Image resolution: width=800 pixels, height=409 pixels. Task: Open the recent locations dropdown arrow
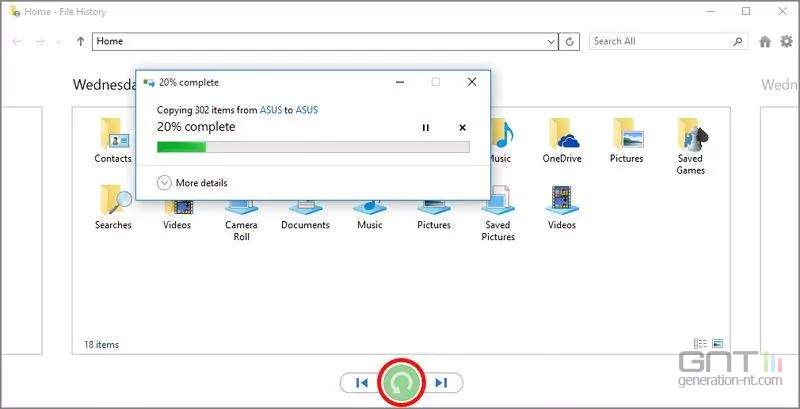point(59,42)
